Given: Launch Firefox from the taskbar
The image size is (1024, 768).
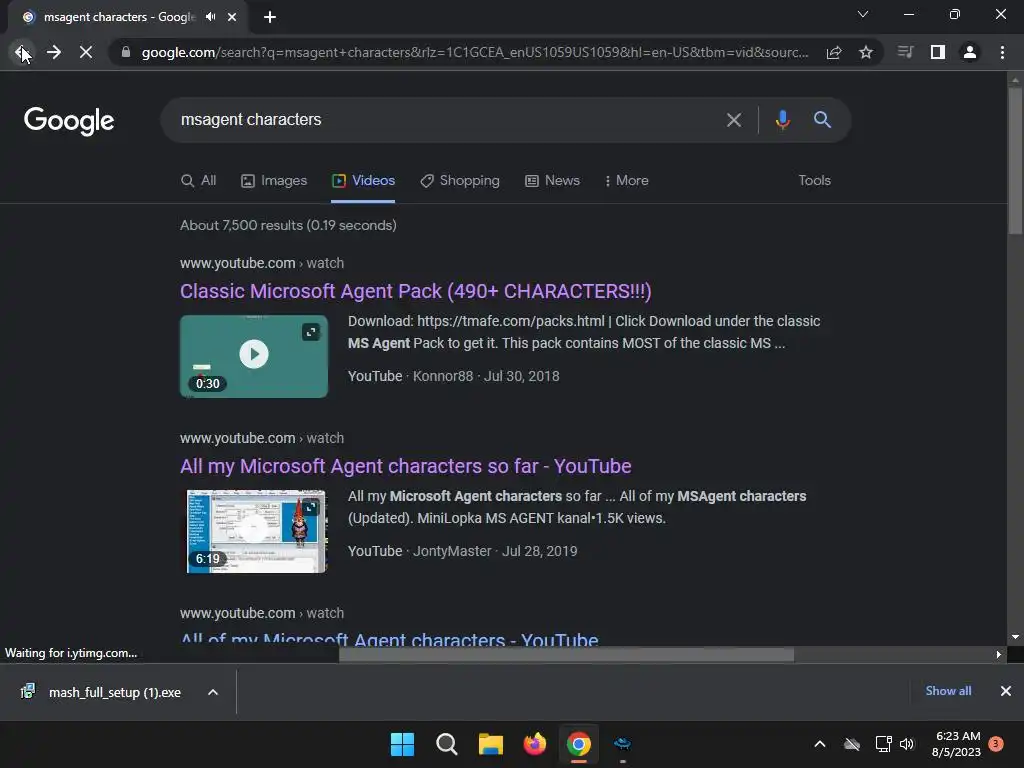Looking at the screenshot, I should [x=535, y=744].
